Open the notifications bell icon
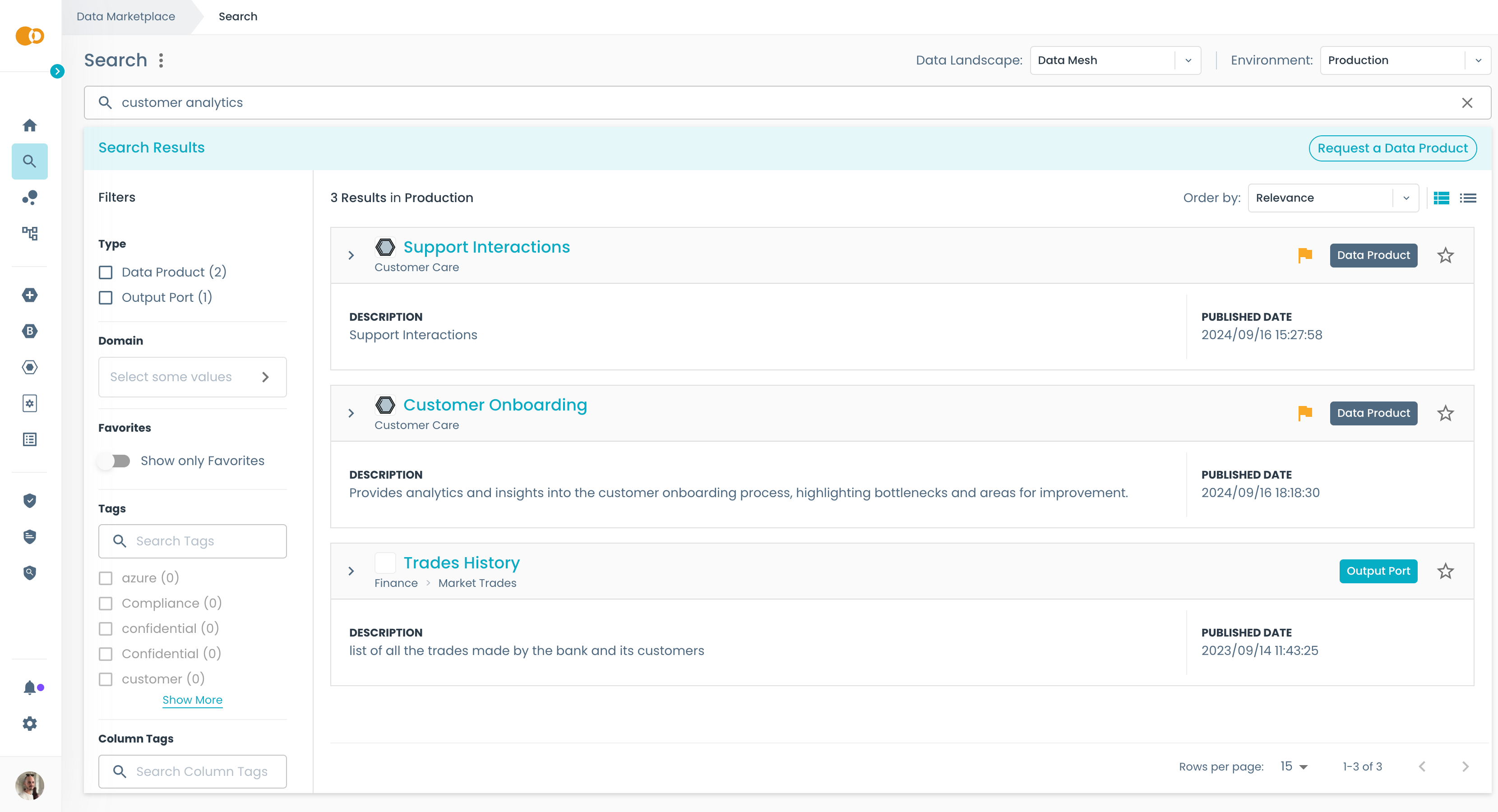The width and height of the screenshot is (1498, 812). 30,687
